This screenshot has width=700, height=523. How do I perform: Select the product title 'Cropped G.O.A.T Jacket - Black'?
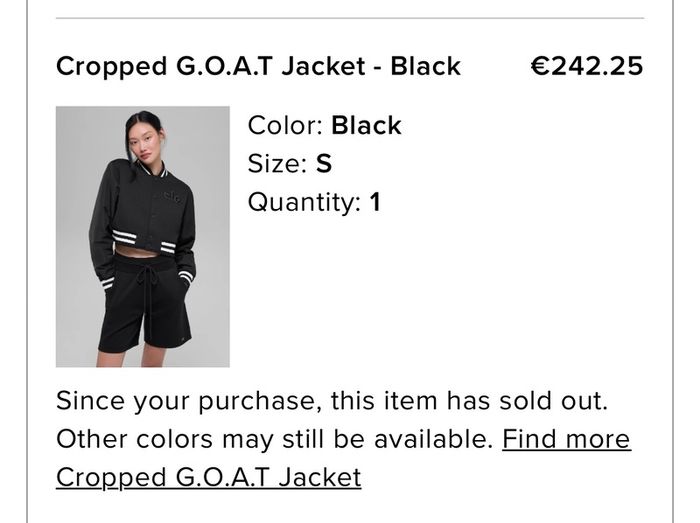(258, 67)
